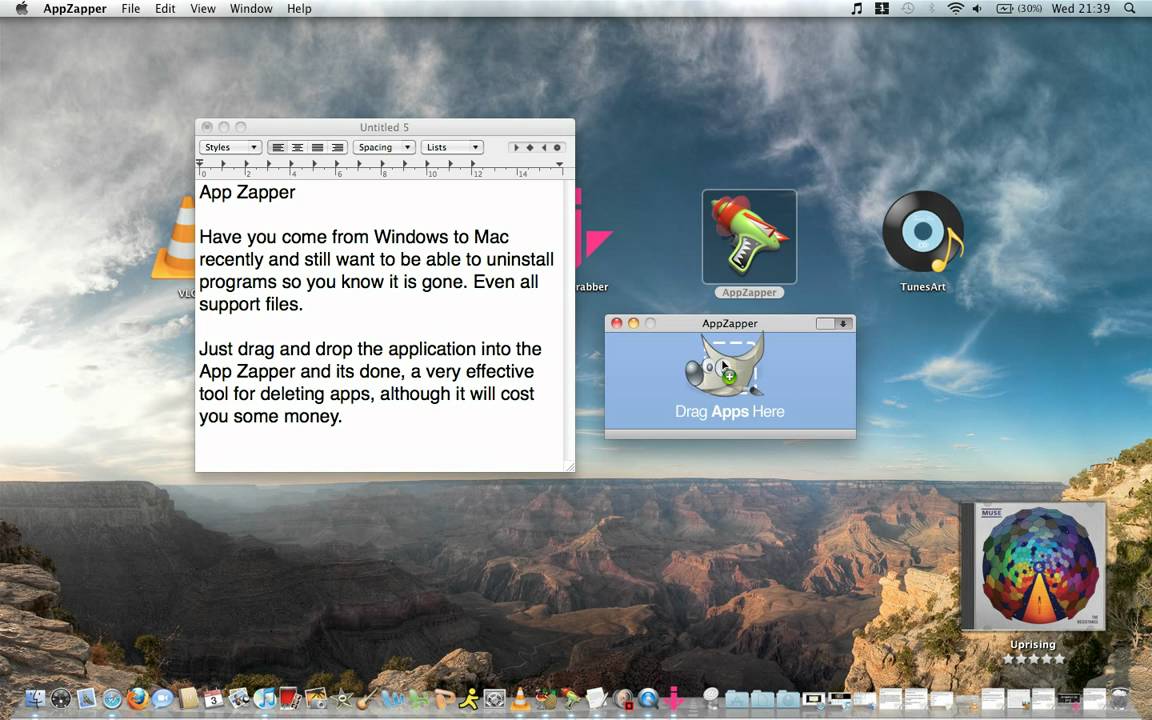Open the Edit menu
The height and width of the screenshot is (720, 1152).
(165, 9)
